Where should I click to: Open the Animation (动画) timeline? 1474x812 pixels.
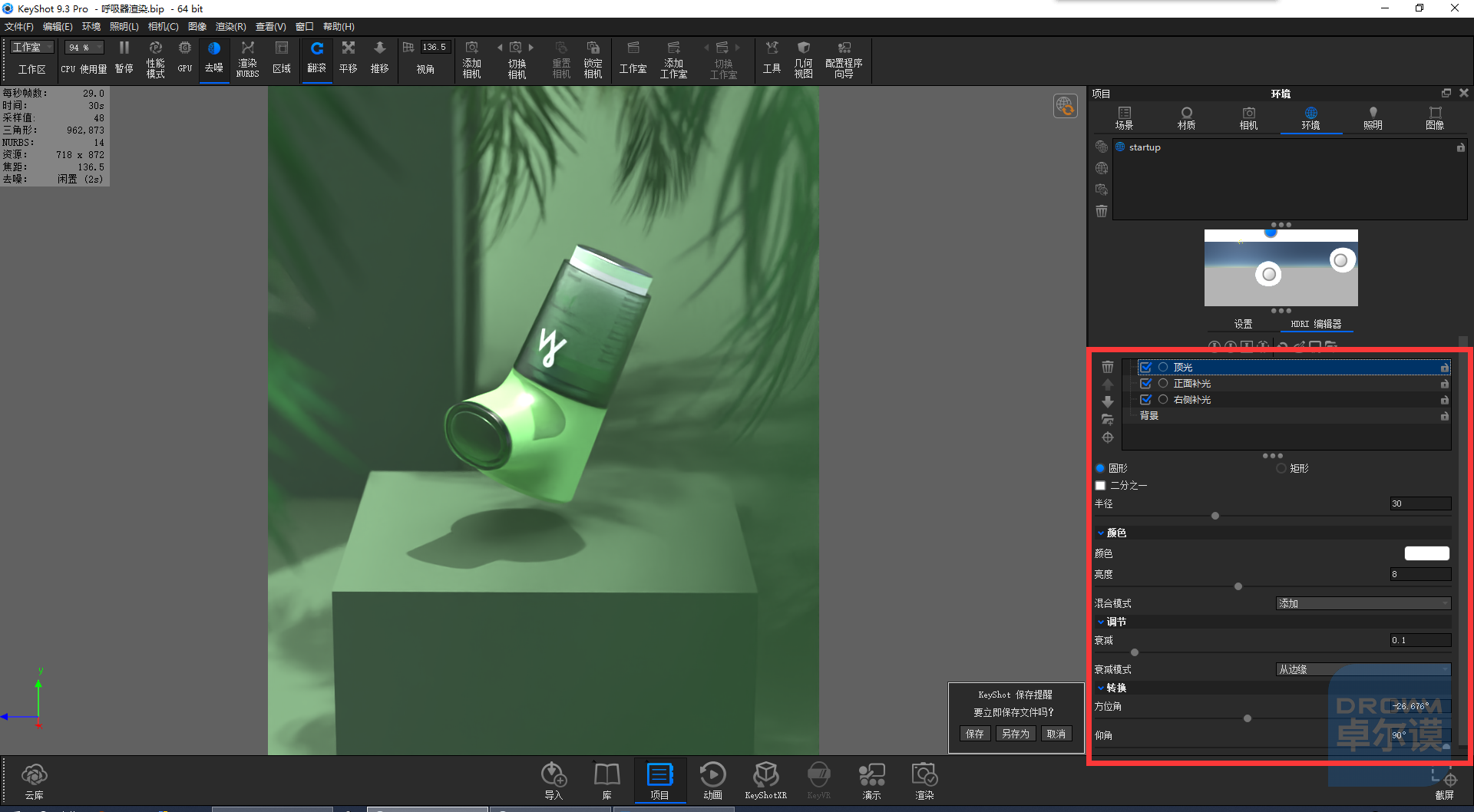(712, 782)
